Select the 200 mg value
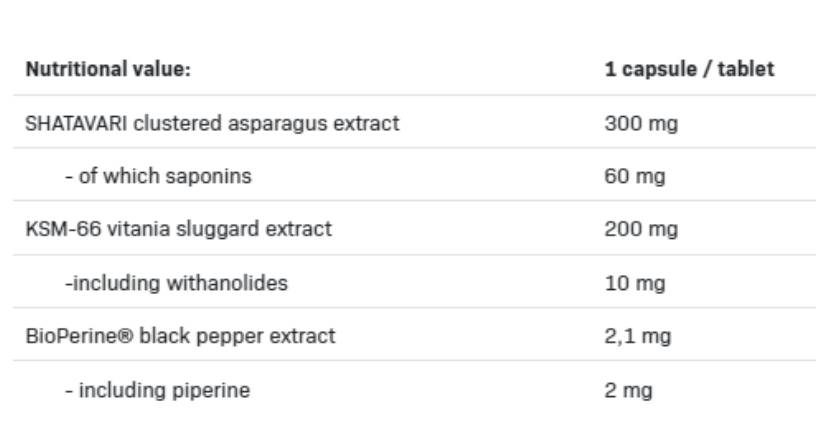 pyautogui.click(x=641, y=229)
